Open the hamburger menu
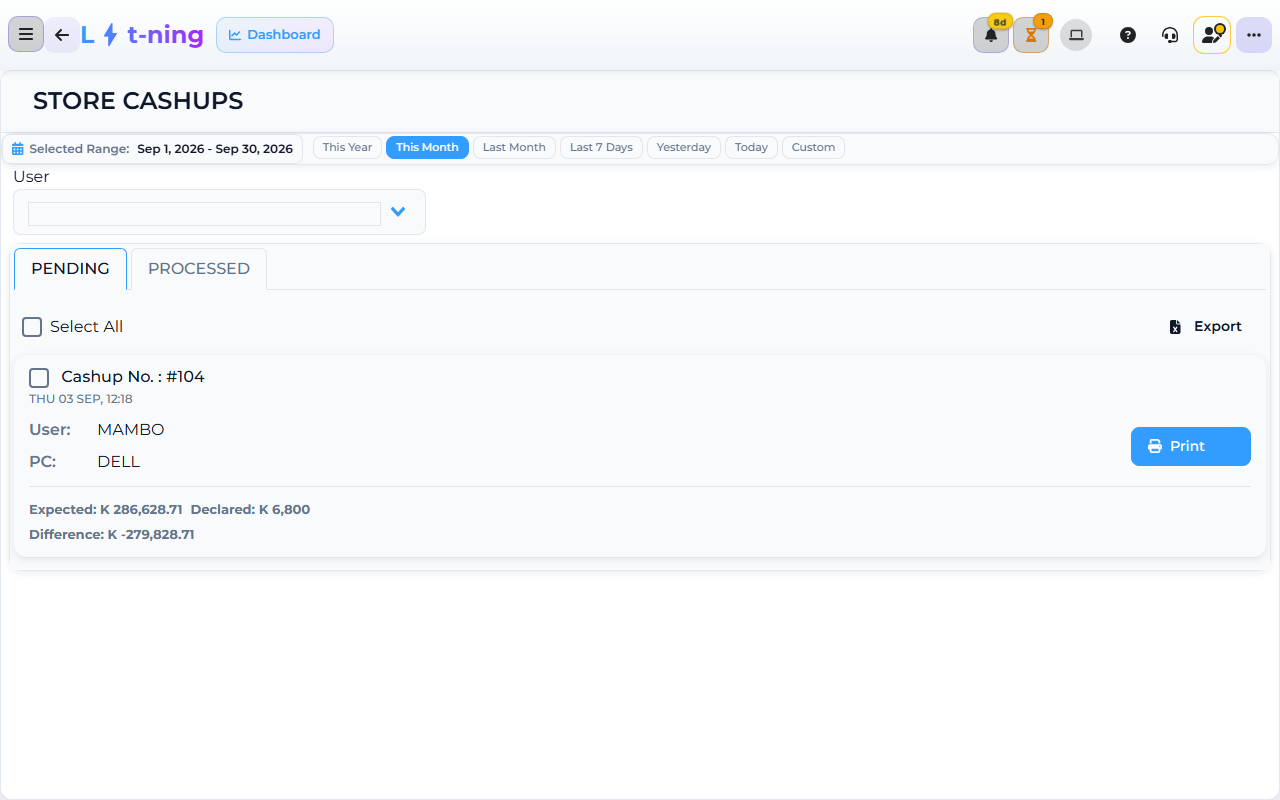 tap(26, 35)
